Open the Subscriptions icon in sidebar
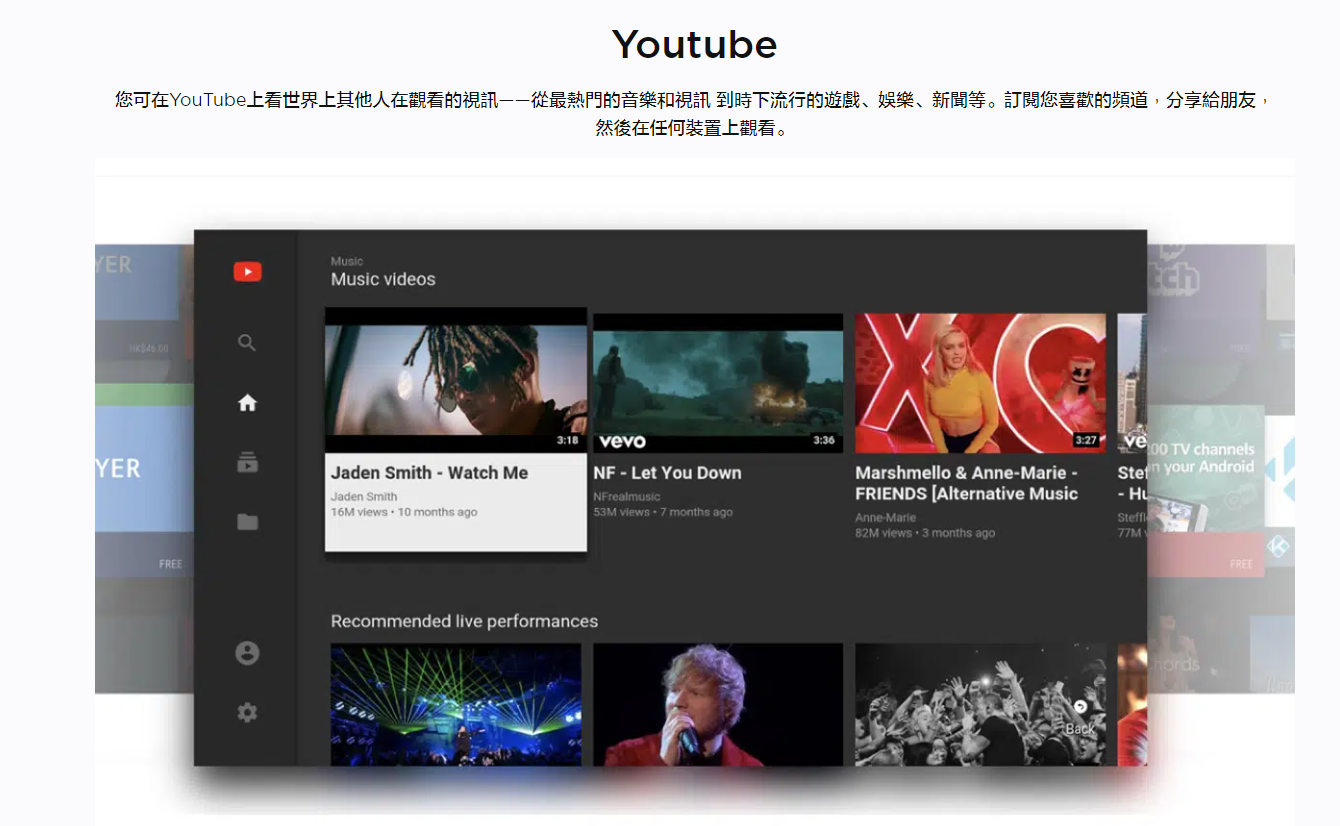The image size is (1340, 826). [247, 462]
